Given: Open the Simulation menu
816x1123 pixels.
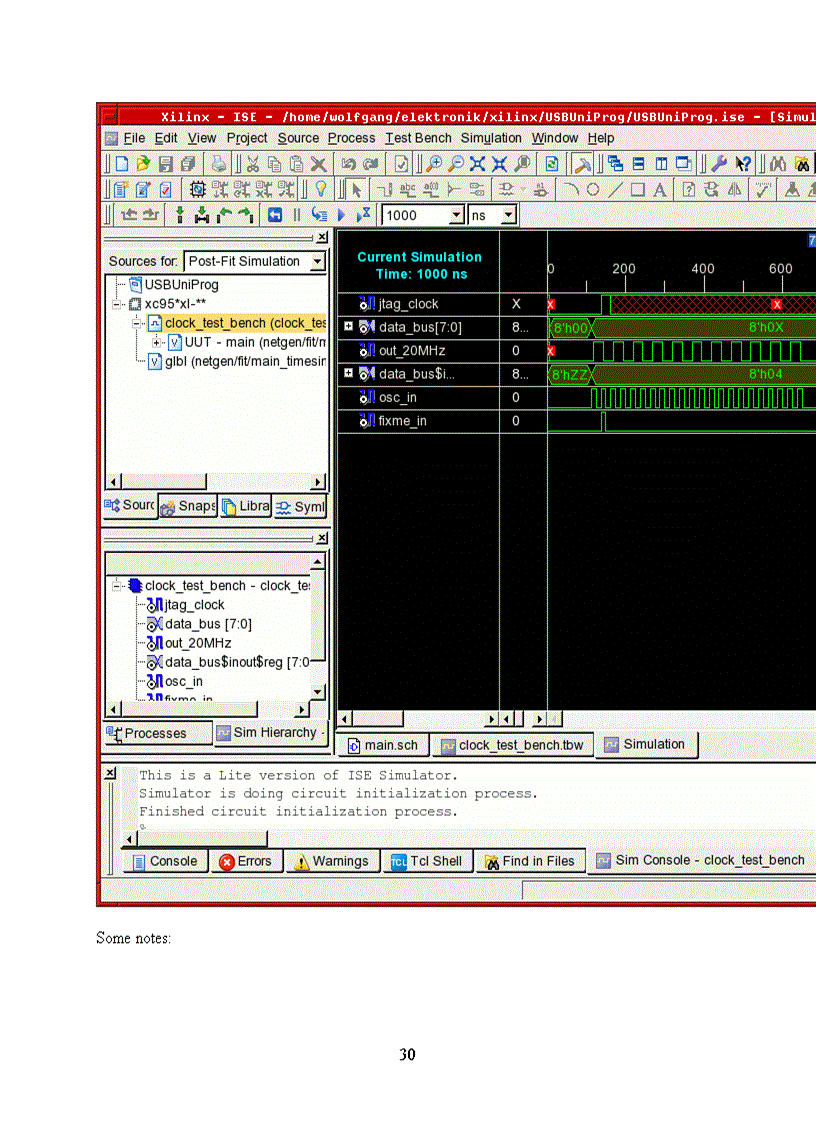Looking at the screenshot, I should point(490,138).
